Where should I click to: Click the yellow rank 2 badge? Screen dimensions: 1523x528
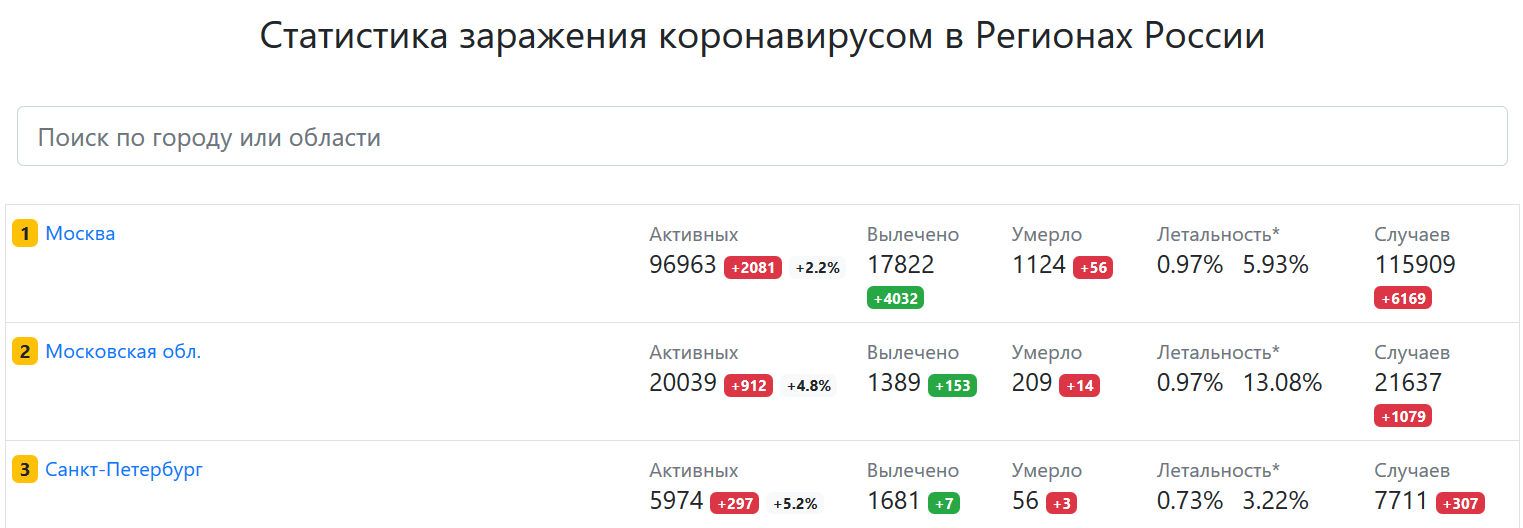(25, 352)
